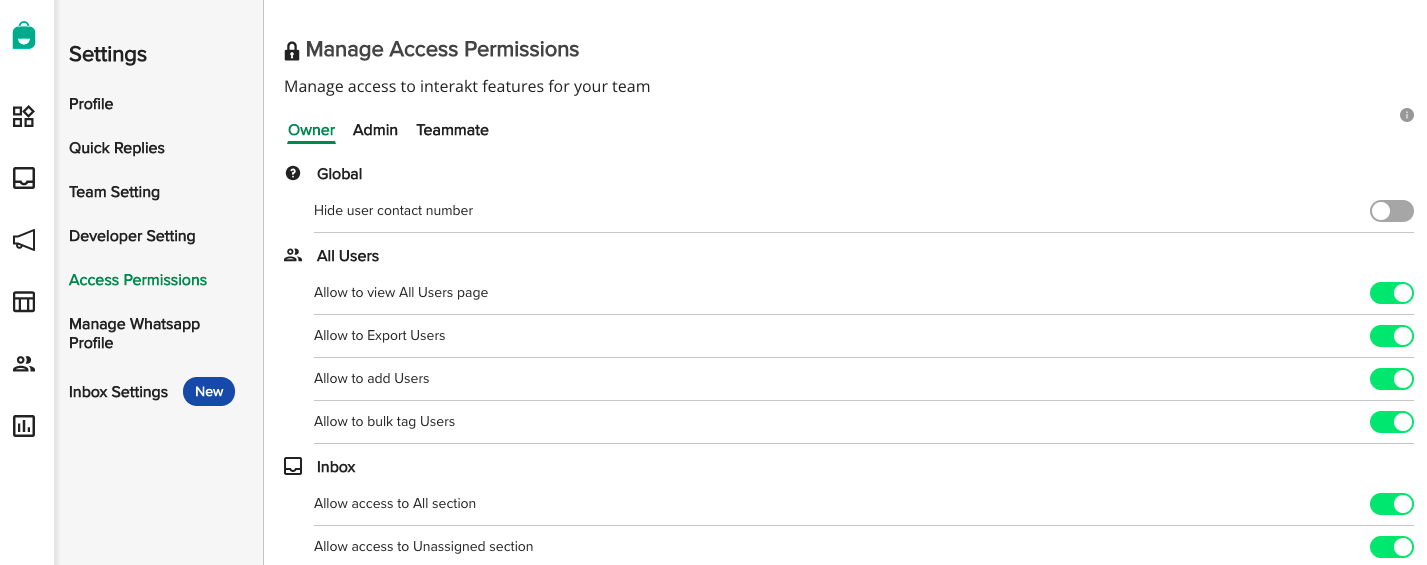Open the inbox tray icon in sidebar

24,178
